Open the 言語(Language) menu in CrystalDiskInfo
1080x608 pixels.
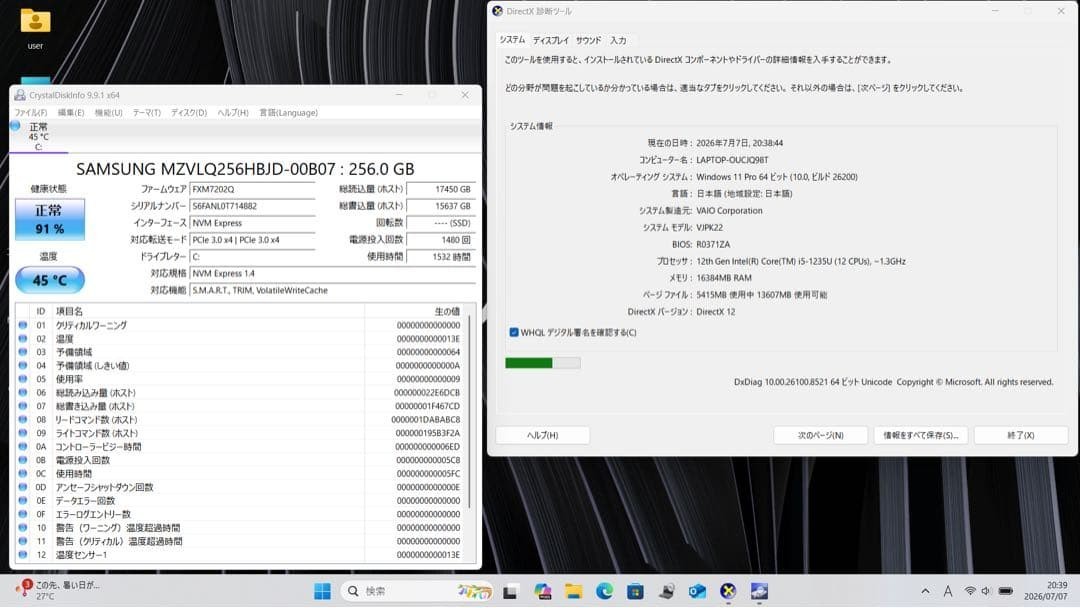[289, 112]
